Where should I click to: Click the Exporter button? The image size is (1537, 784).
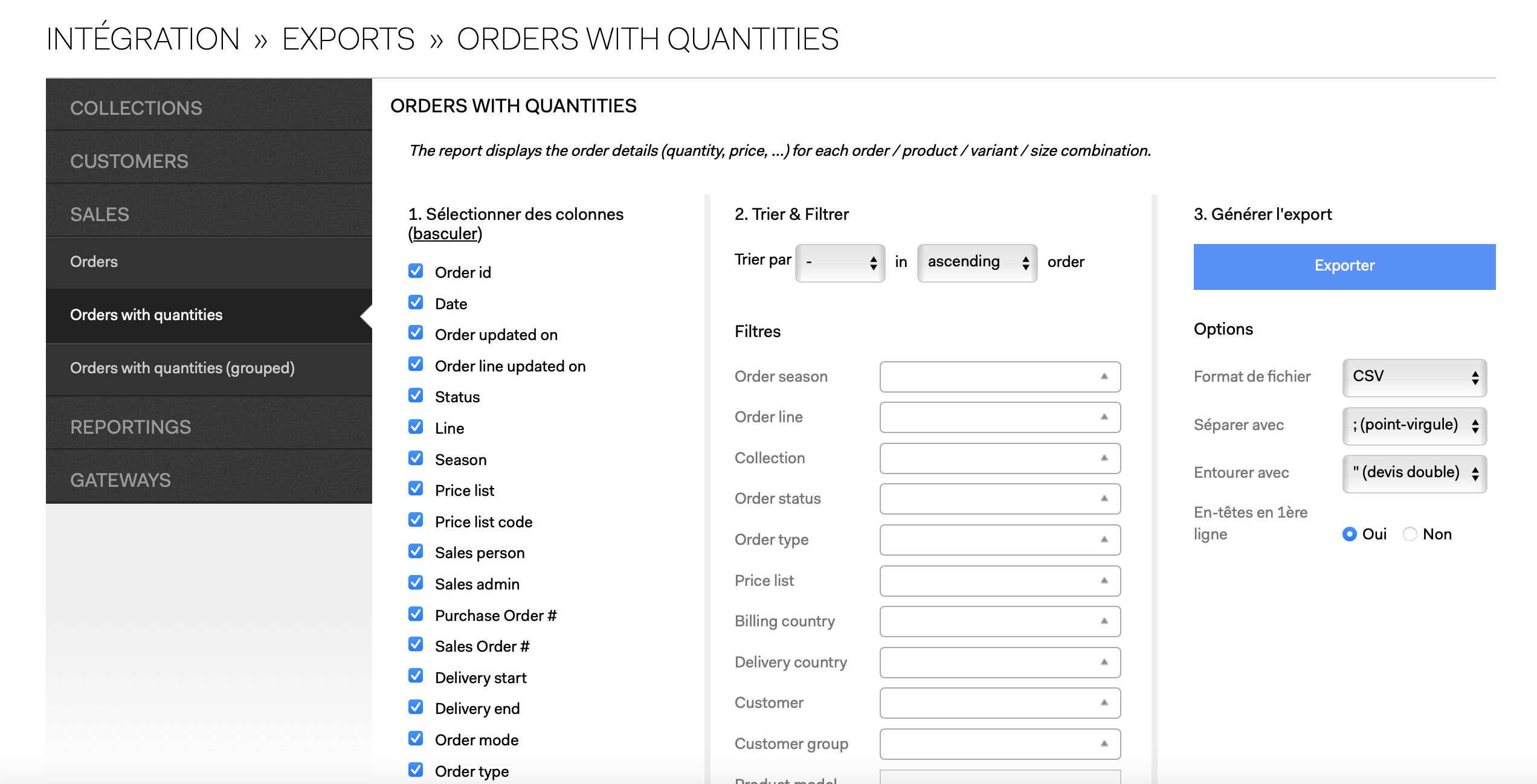point(1344,266)
